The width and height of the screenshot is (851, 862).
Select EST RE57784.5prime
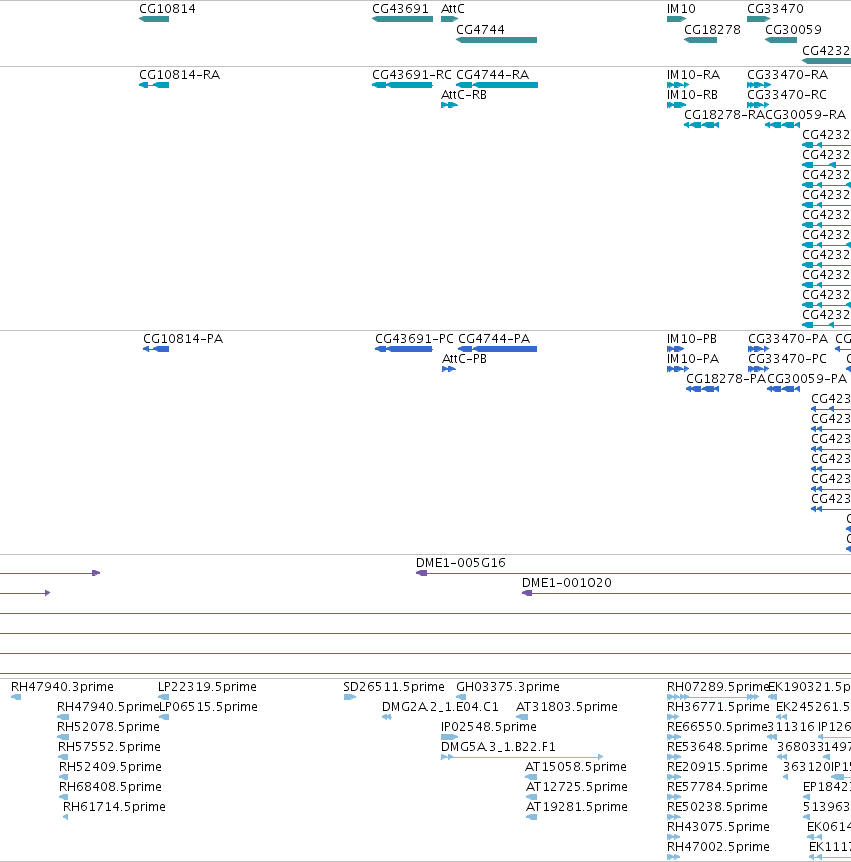674,797
